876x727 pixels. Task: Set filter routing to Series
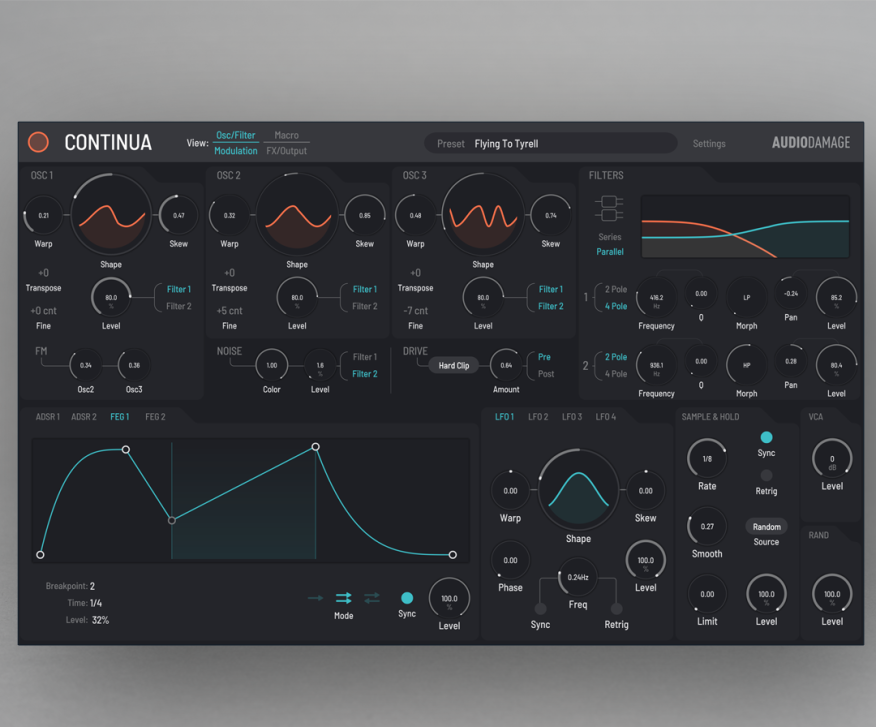click(x=609, y=237)
